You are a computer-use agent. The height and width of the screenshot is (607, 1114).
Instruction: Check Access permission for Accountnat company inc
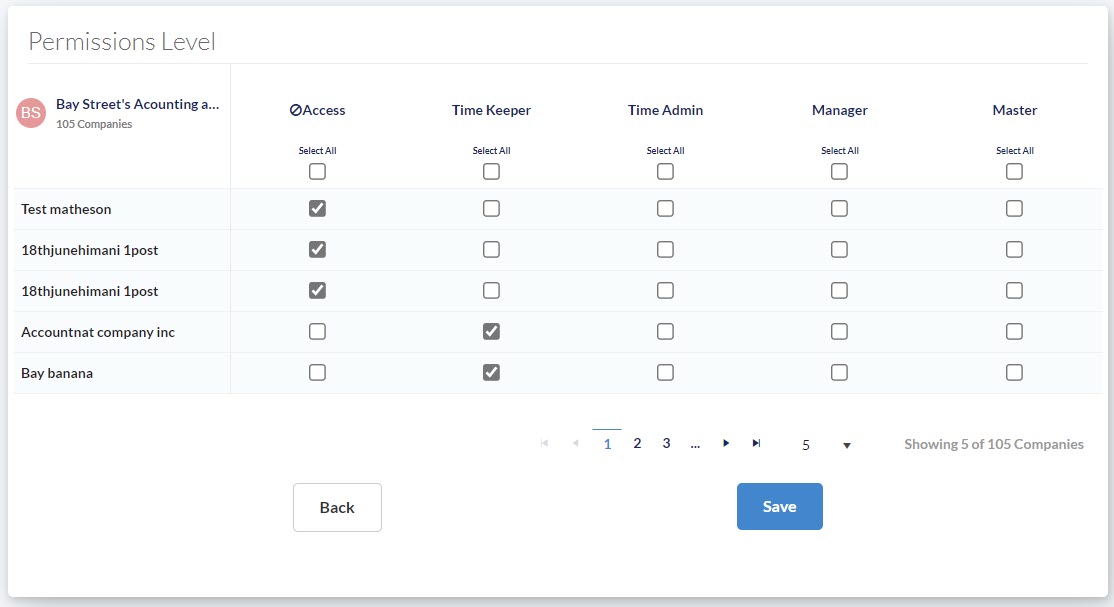point(317,331)
